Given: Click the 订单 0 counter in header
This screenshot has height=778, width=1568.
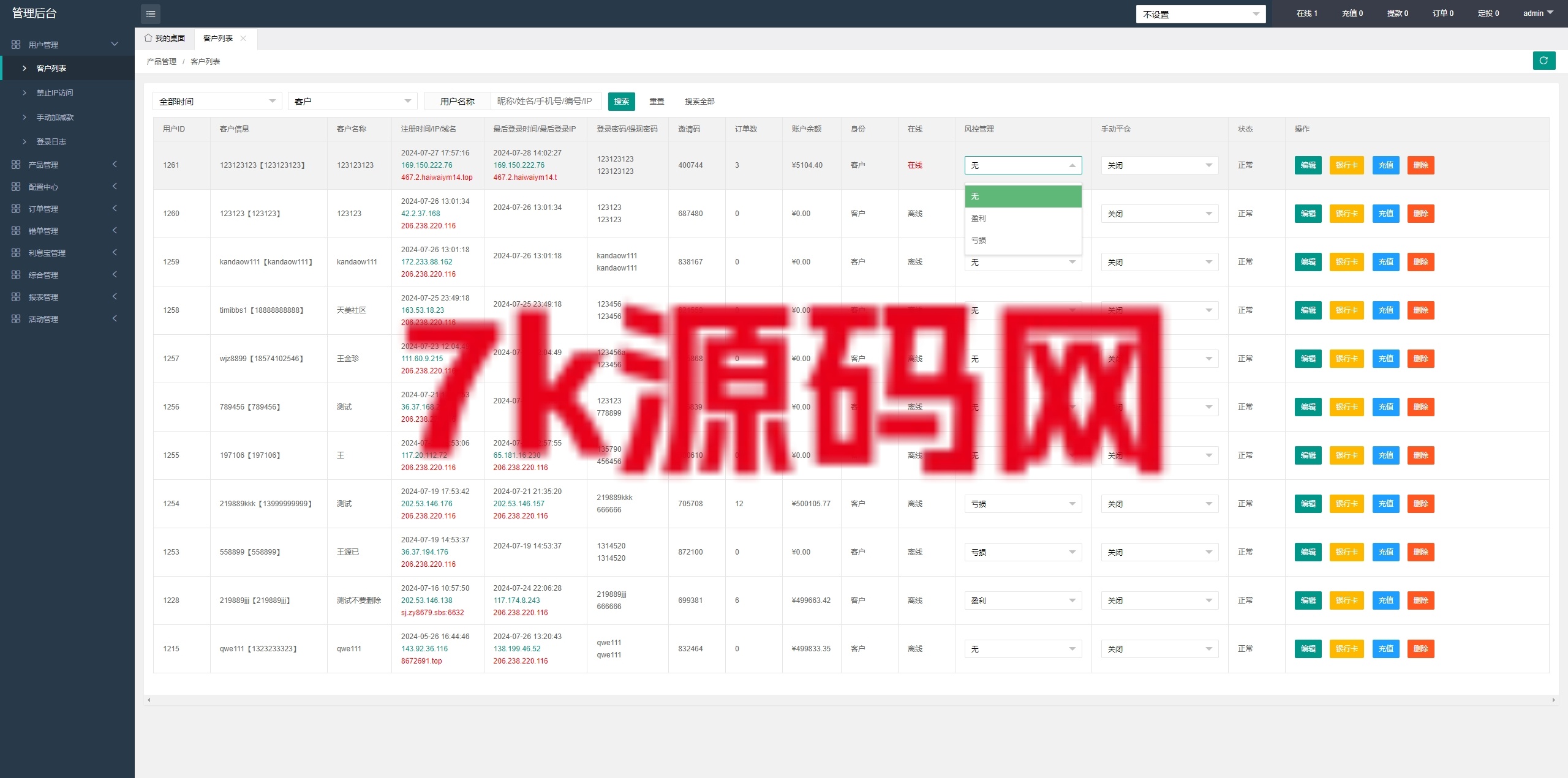Looking at the screenshot, I should coord(1443,13).
